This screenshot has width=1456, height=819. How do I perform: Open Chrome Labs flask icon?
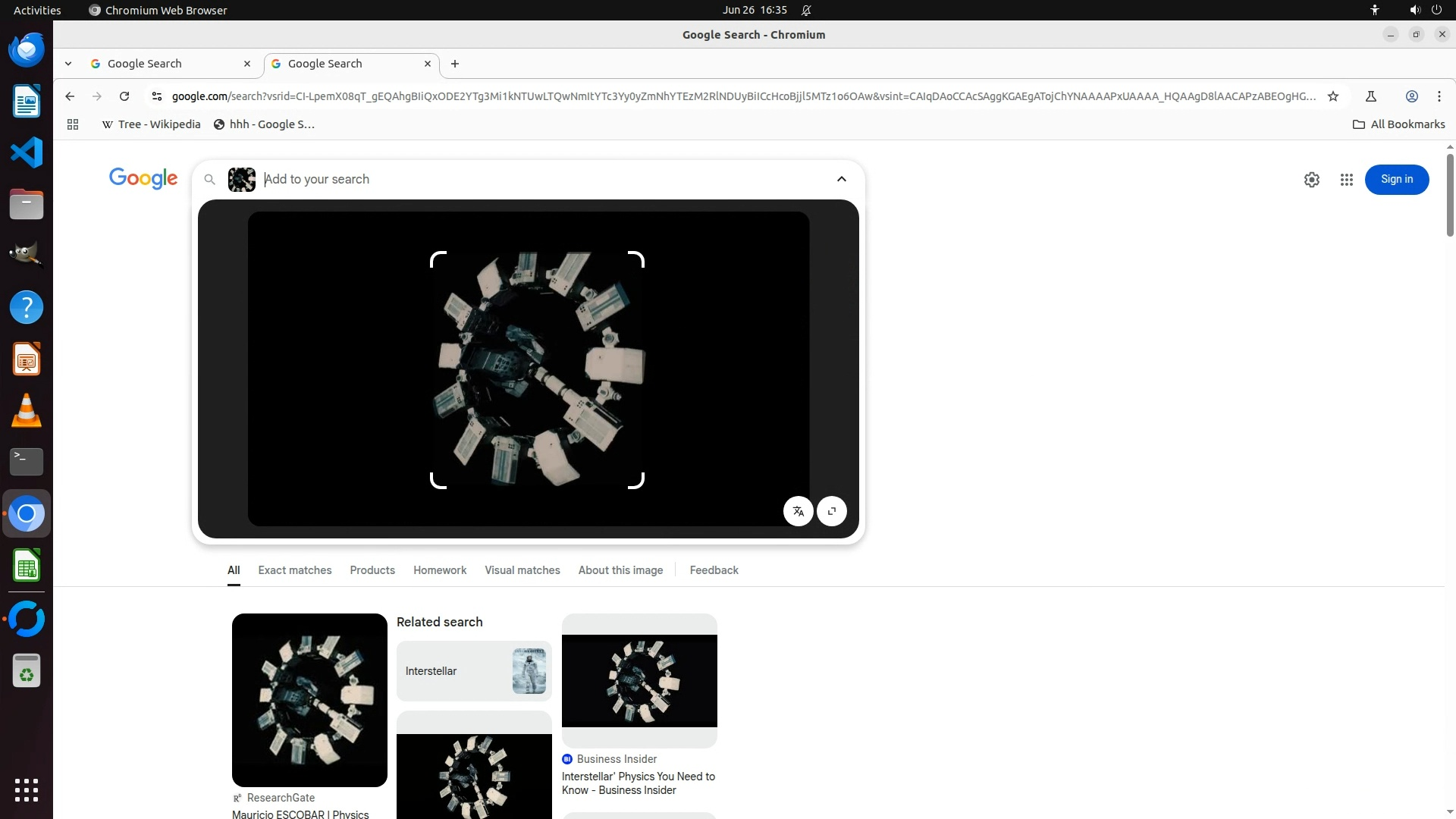[1371, 96]
